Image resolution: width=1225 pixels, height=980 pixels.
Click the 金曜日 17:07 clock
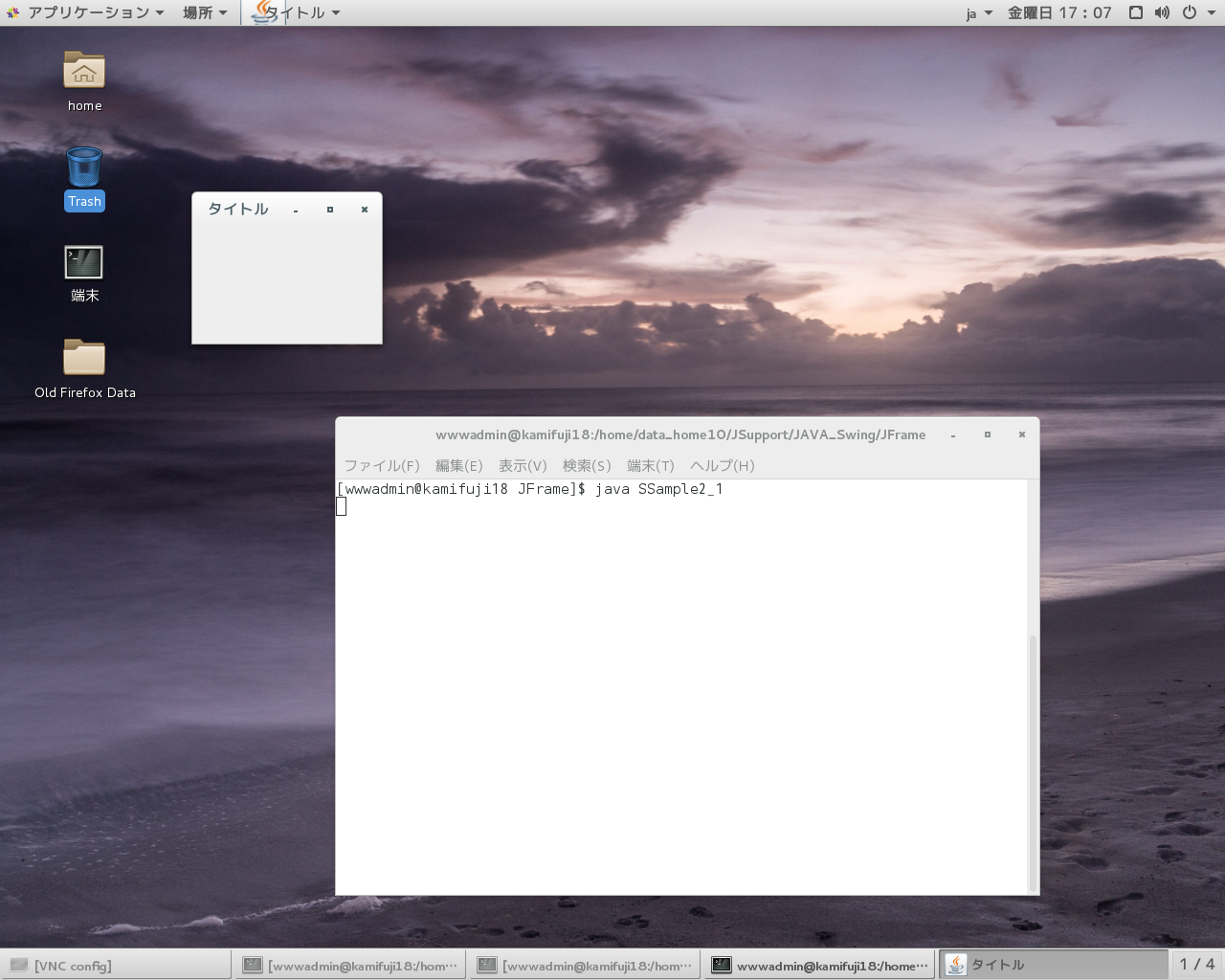pos(1059,12)
